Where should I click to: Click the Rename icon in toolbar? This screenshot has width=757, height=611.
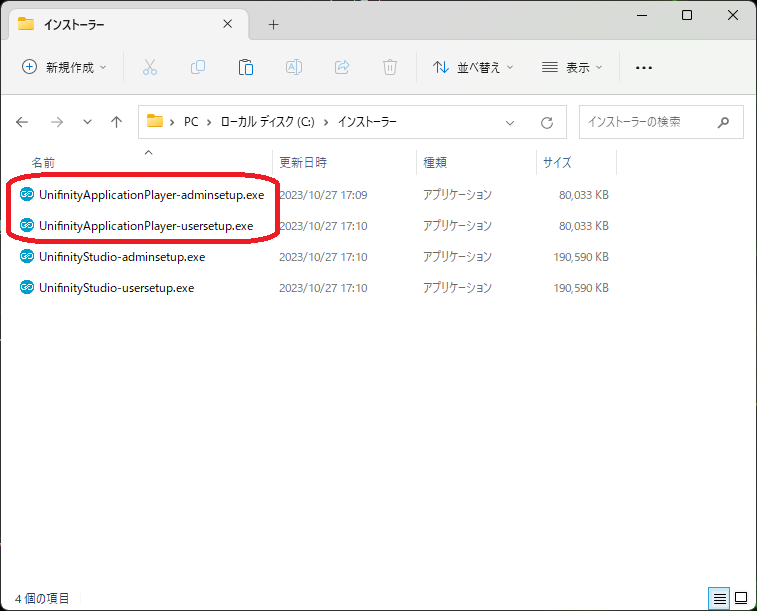tap(294, 67)
